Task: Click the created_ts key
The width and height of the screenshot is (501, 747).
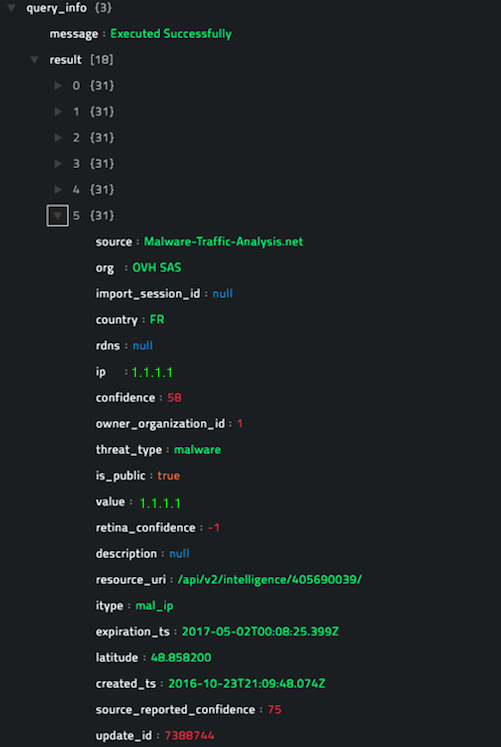Action: pos(126,684)
